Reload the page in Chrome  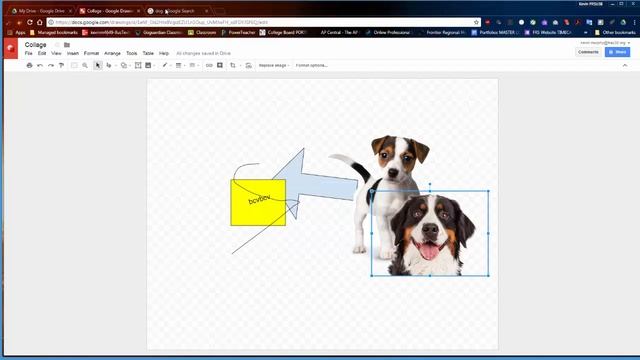(30, 22)
